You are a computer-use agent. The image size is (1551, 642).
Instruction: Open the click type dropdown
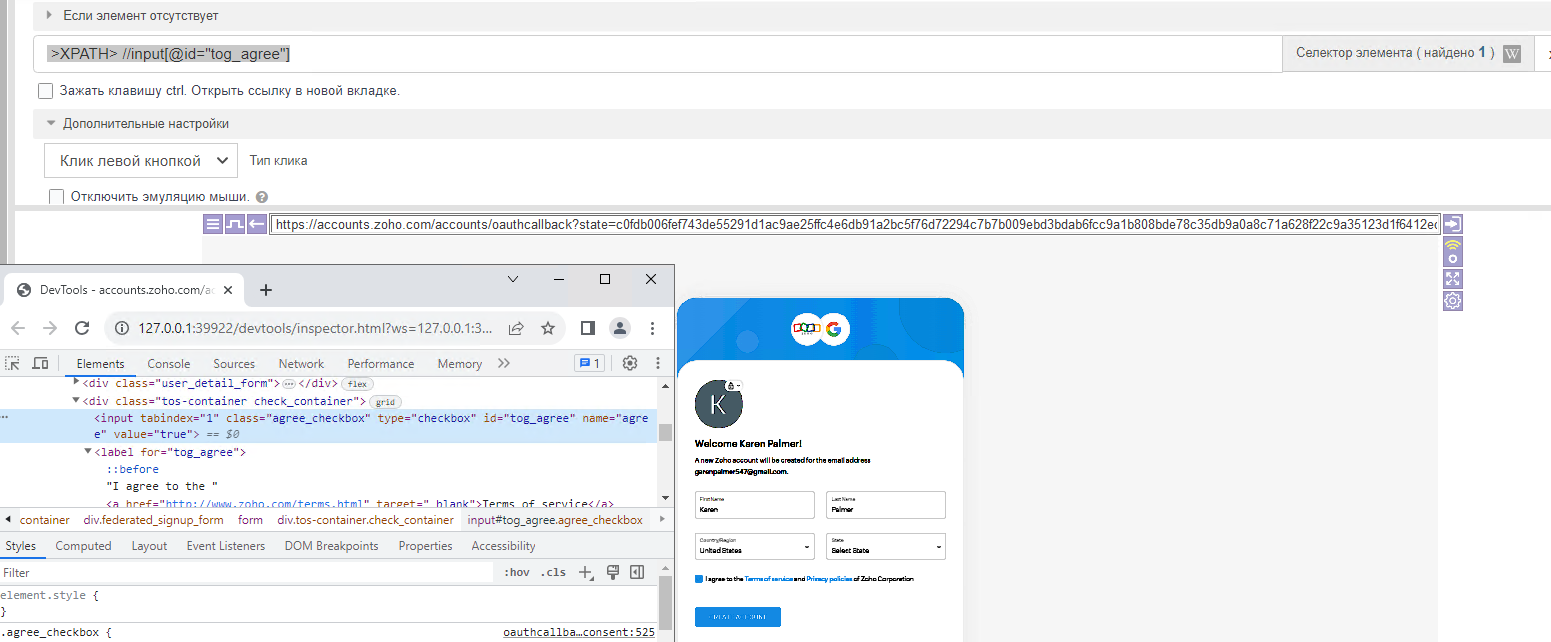[141, 161]
